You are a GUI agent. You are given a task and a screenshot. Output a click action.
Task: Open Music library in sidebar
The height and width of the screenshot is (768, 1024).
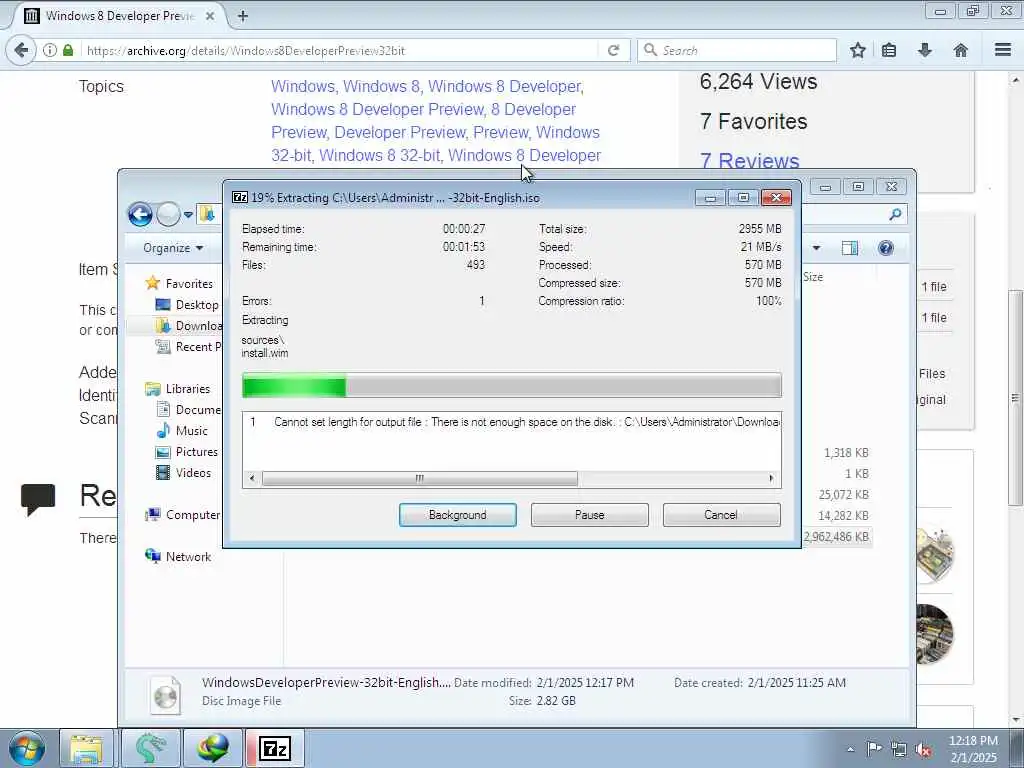coord(191,430)
